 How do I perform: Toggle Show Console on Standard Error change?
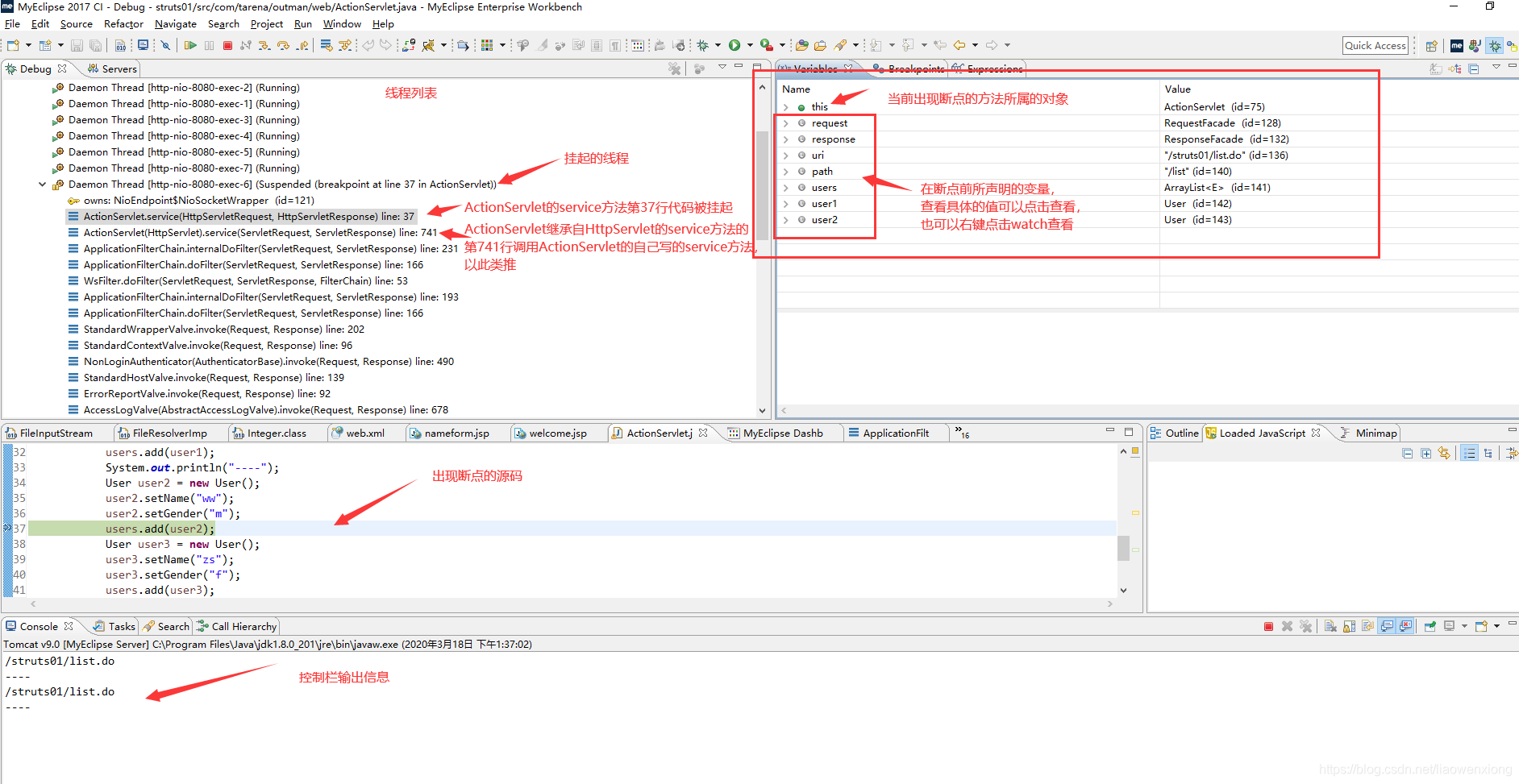point(1405,626)
